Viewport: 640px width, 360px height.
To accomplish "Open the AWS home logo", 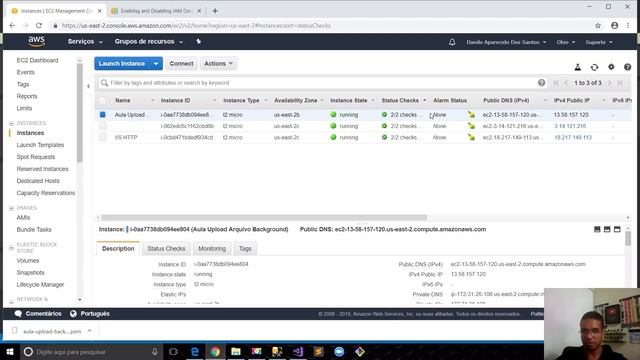I will tap(36, 41).
